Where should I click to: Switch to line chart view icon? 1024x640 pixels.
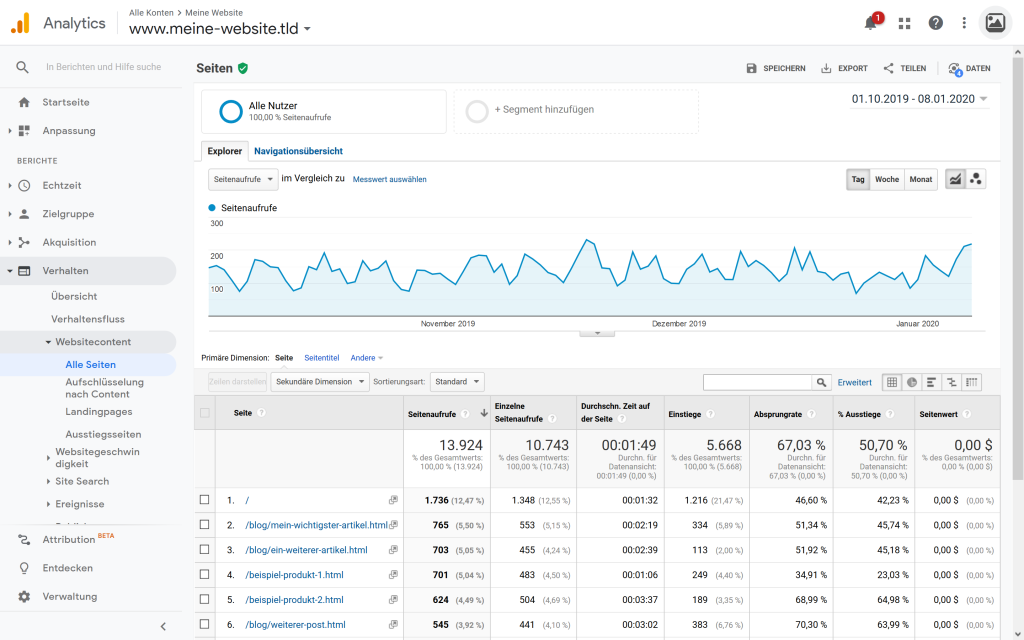click(x=955, y=179)
